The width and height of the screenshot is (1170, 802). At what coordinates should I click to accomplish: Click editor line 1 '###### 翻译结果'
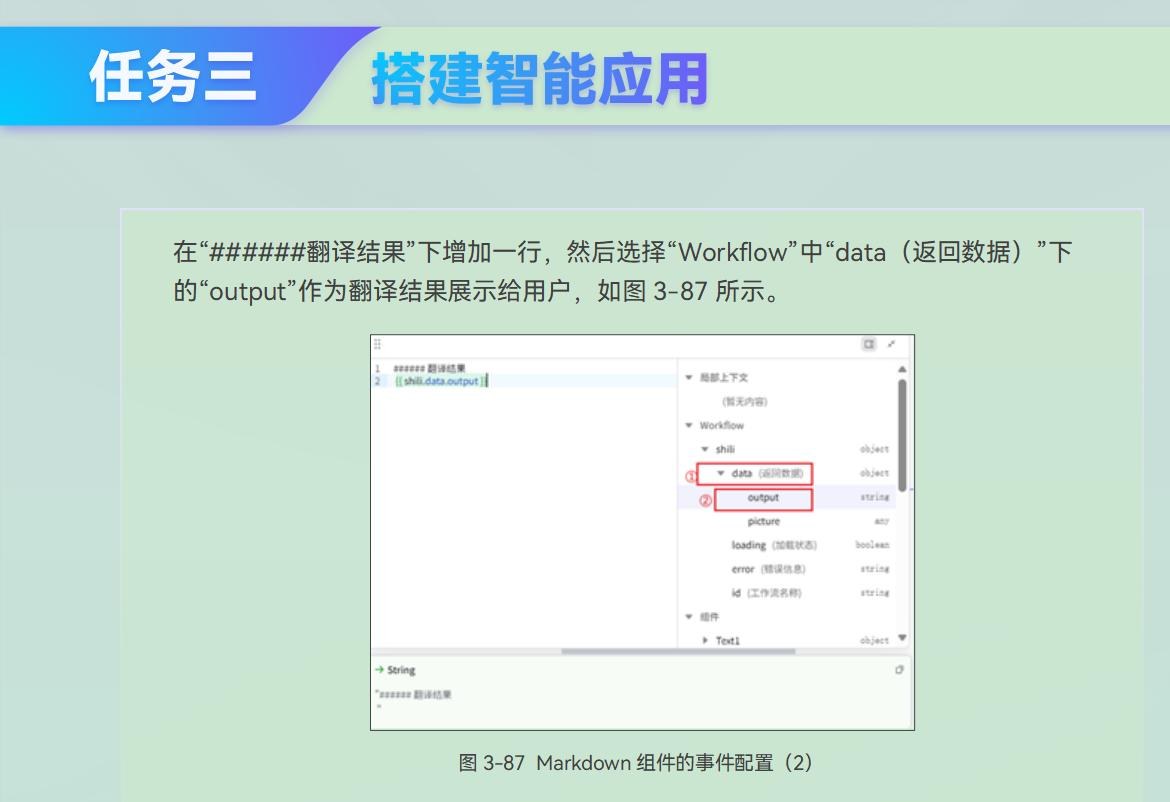[429, 369]
